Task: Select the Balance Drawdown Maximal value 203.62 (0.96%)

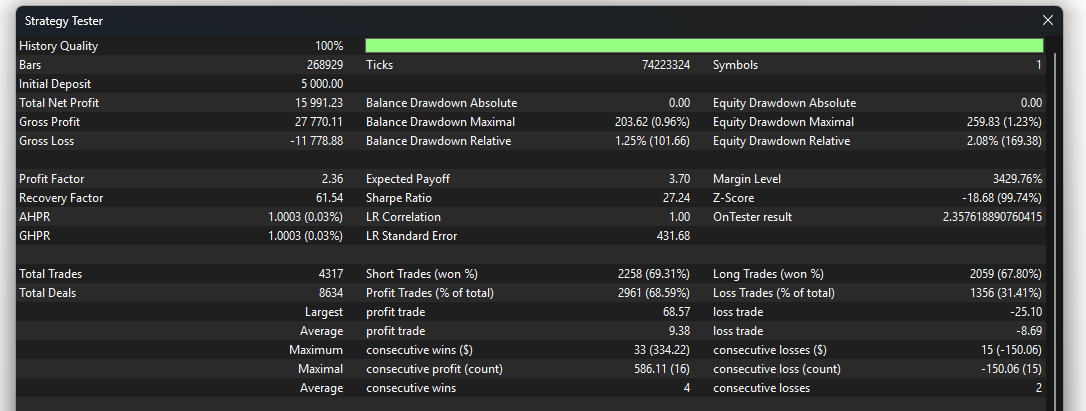Action: 652,122
